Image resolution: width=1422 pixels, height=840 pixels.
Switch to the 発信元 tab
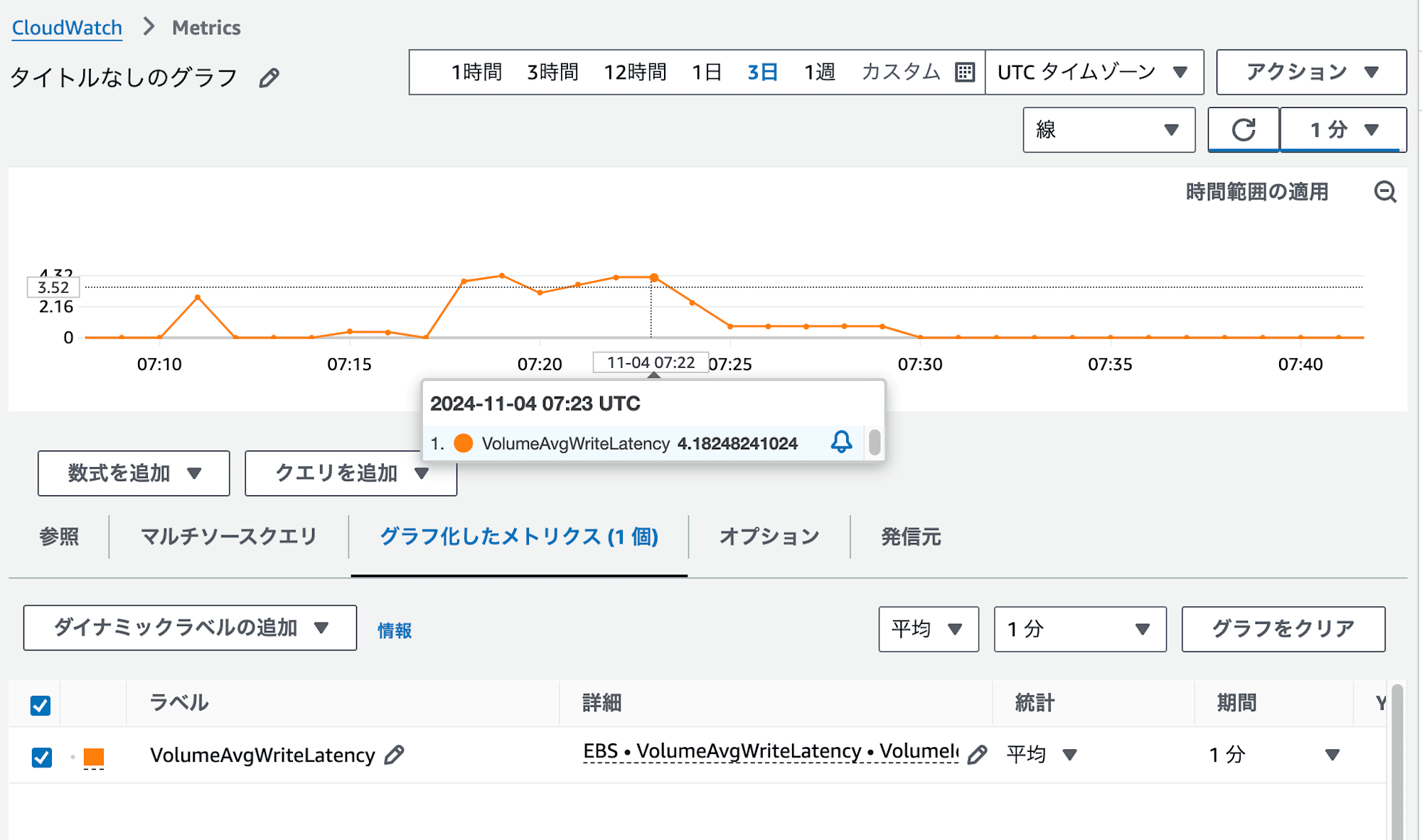pyautogui.click(x=911, y=537)
